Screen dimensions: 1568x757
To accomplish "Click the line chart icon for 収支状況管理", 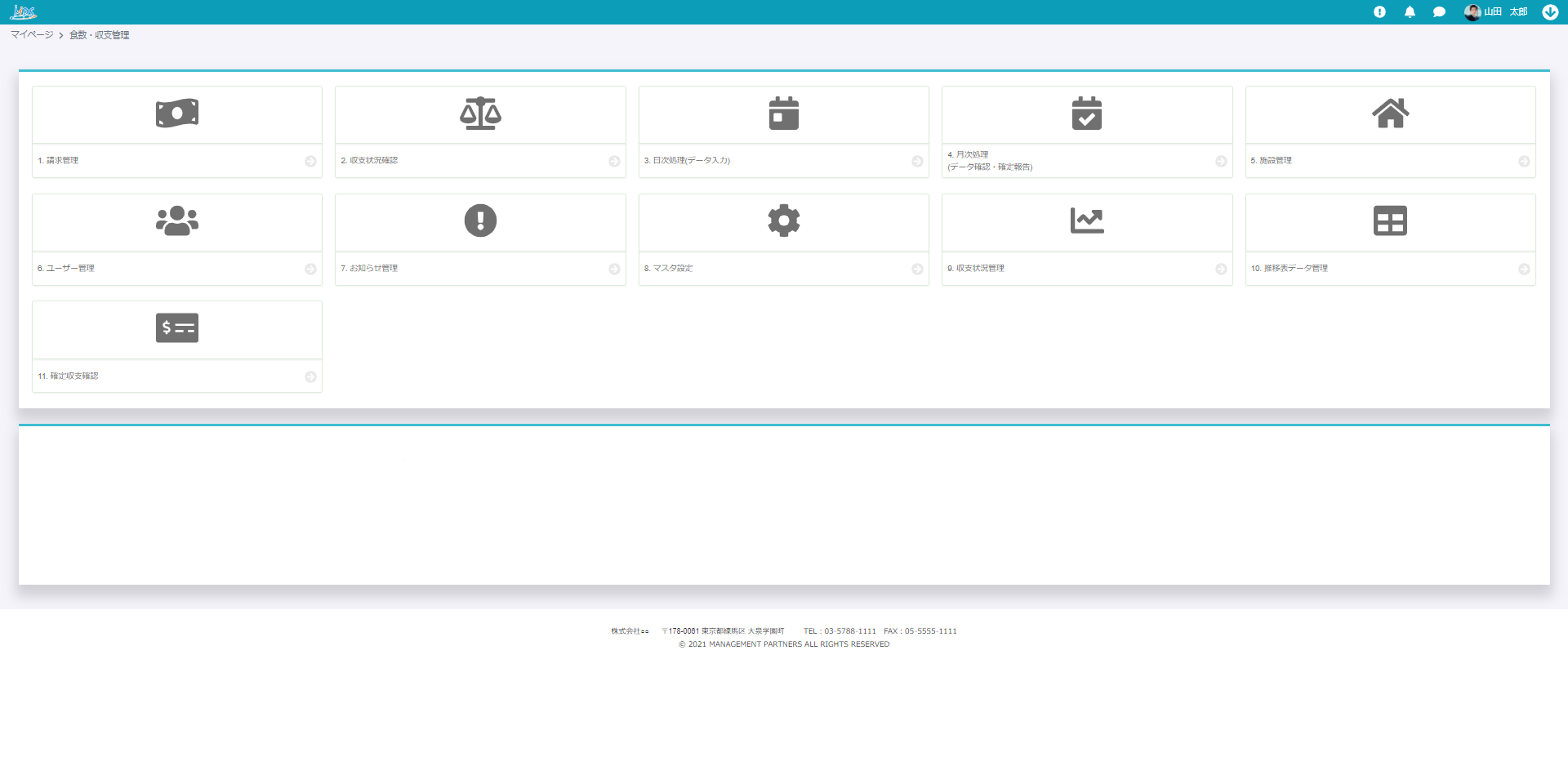I will pos(1086,220).
